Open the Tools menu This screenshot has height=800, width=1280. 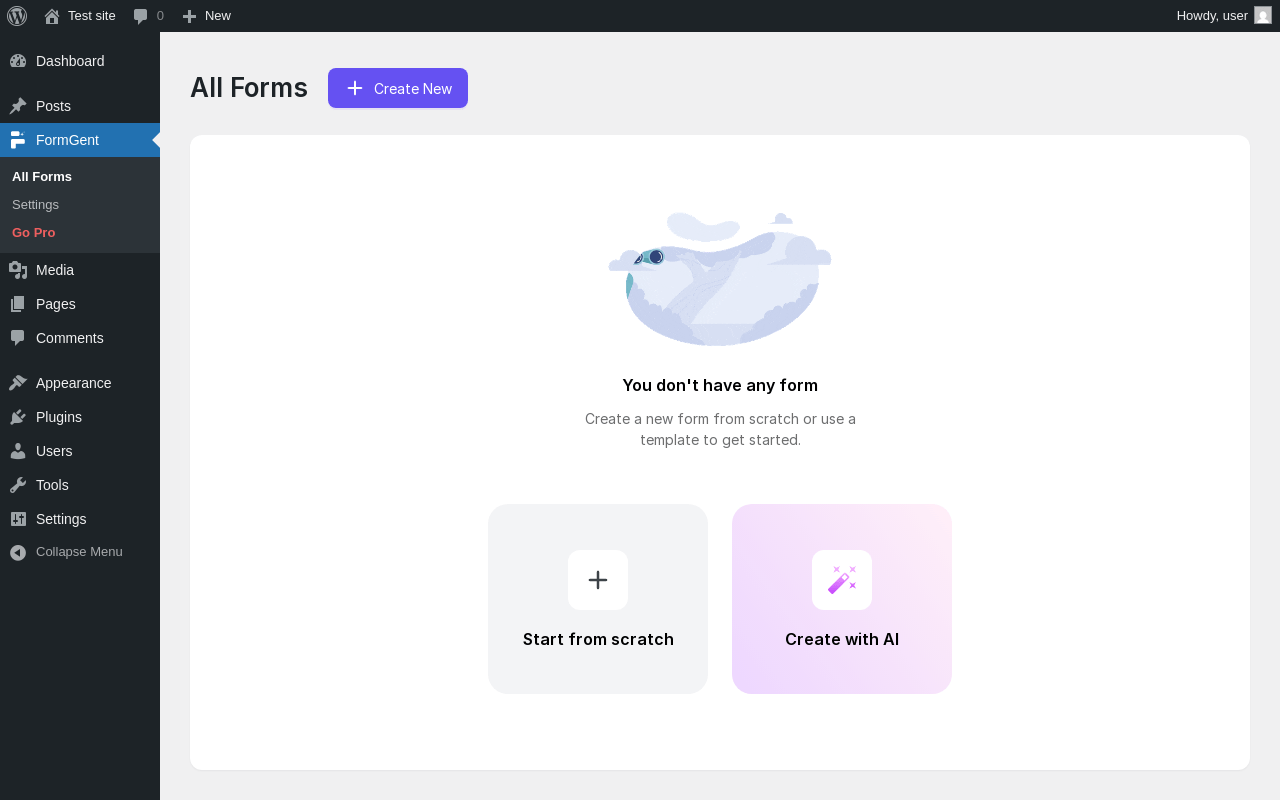(80, 485)
